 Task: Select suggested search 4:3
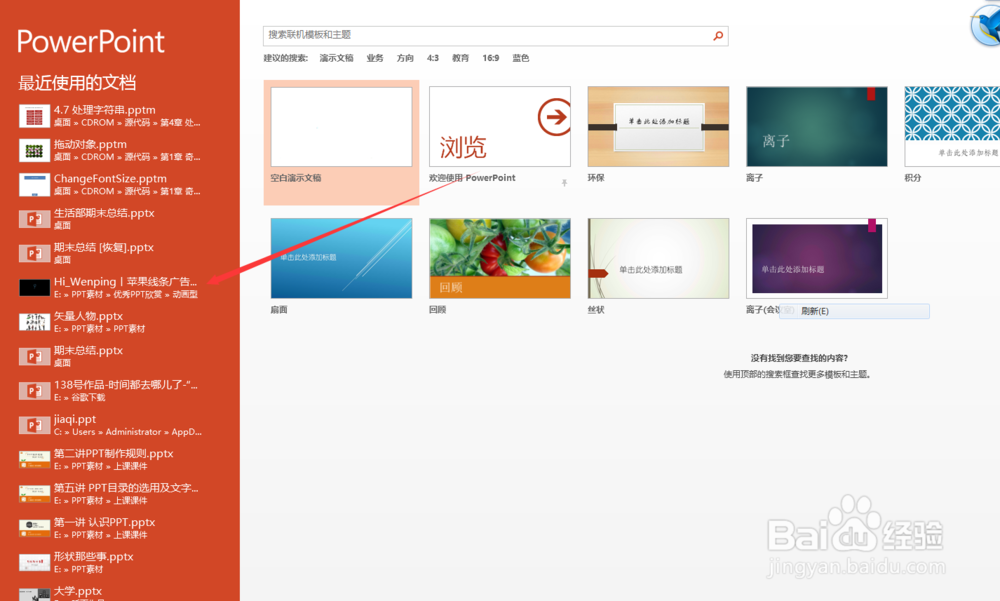433,58
